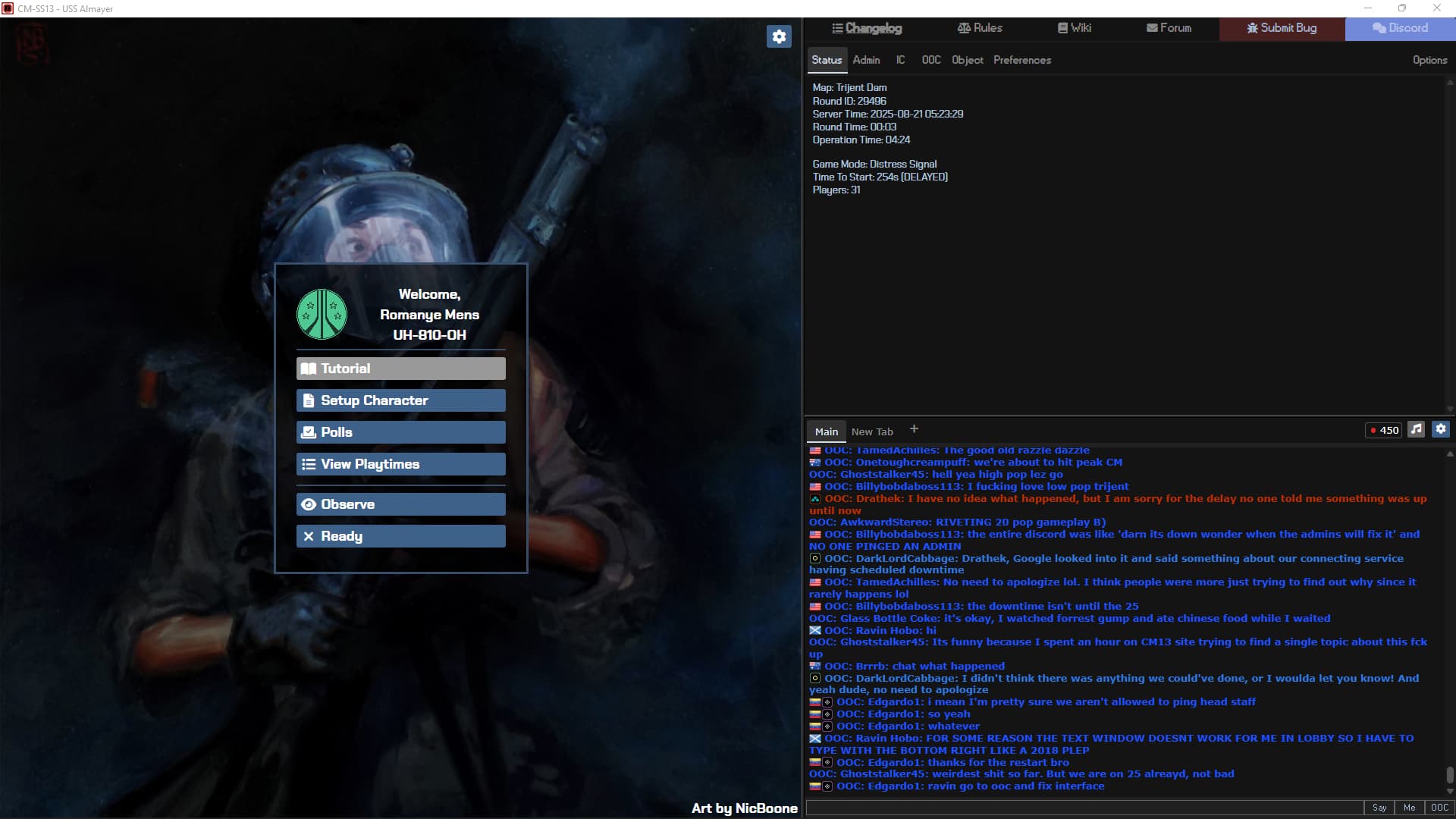Click the Submit Bug button

tap(1282, 28)
